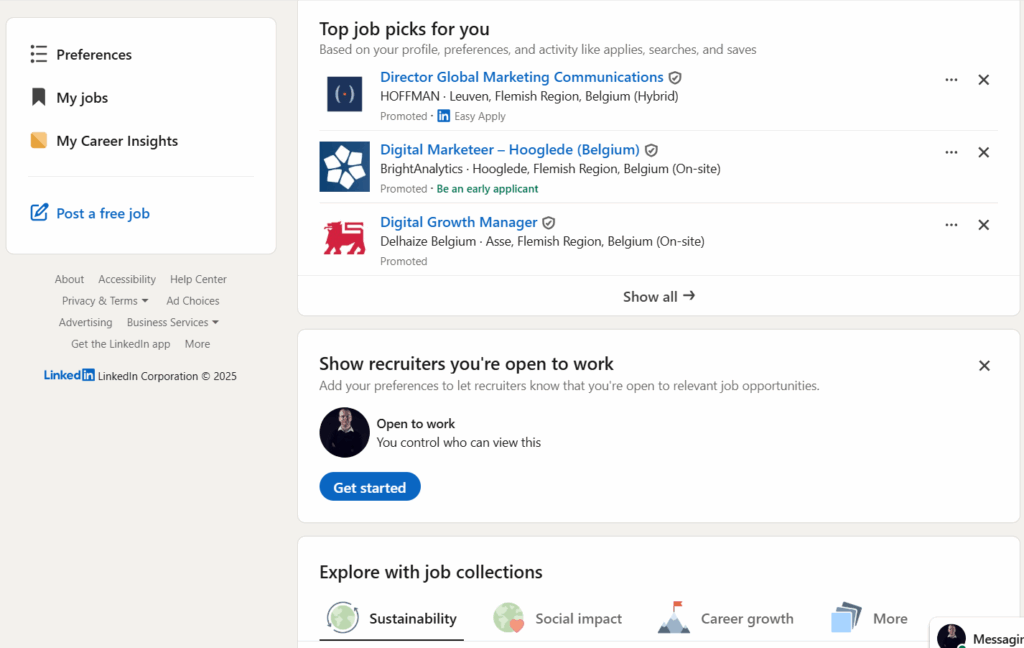Click Easy Apply text under HOFFMAN job
1024x648 pixels.
[480, 116]
